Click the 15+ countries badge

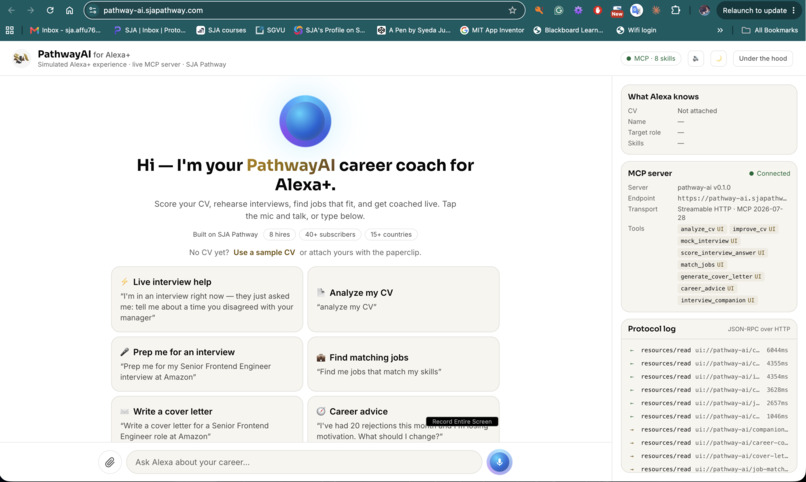pyautogui.click(x=391, y=234)
